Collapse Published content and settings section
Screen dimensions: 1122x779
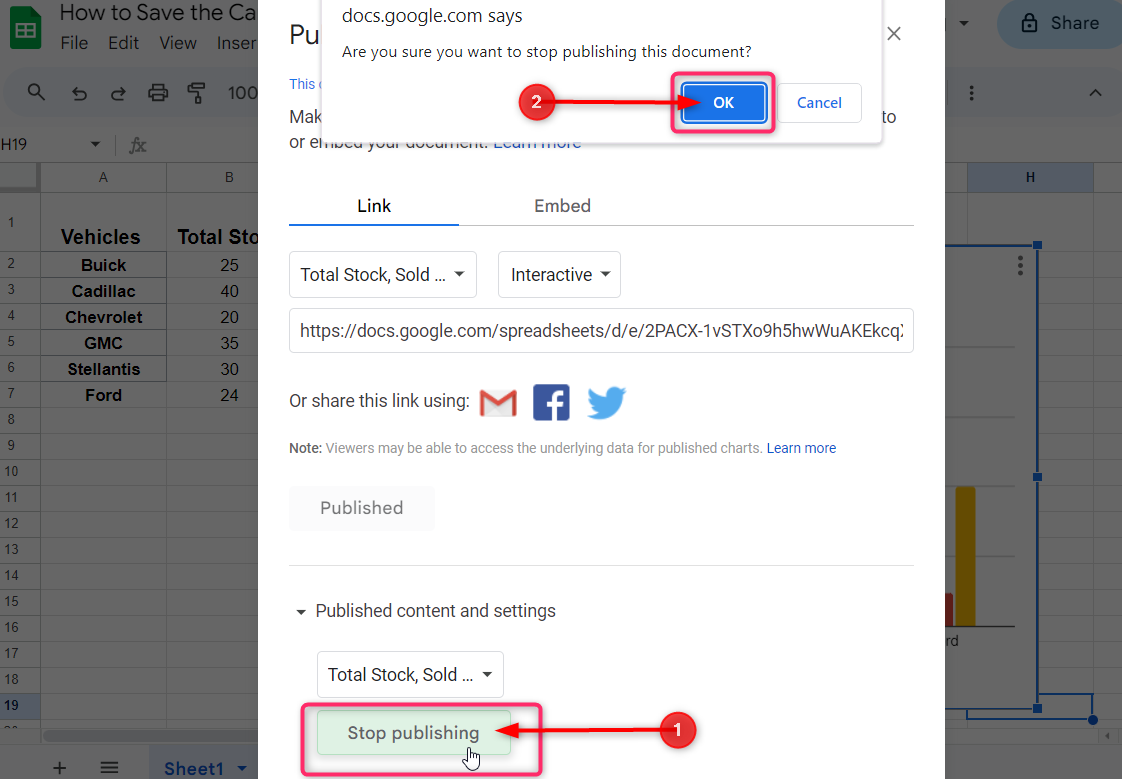pos(301,612)
